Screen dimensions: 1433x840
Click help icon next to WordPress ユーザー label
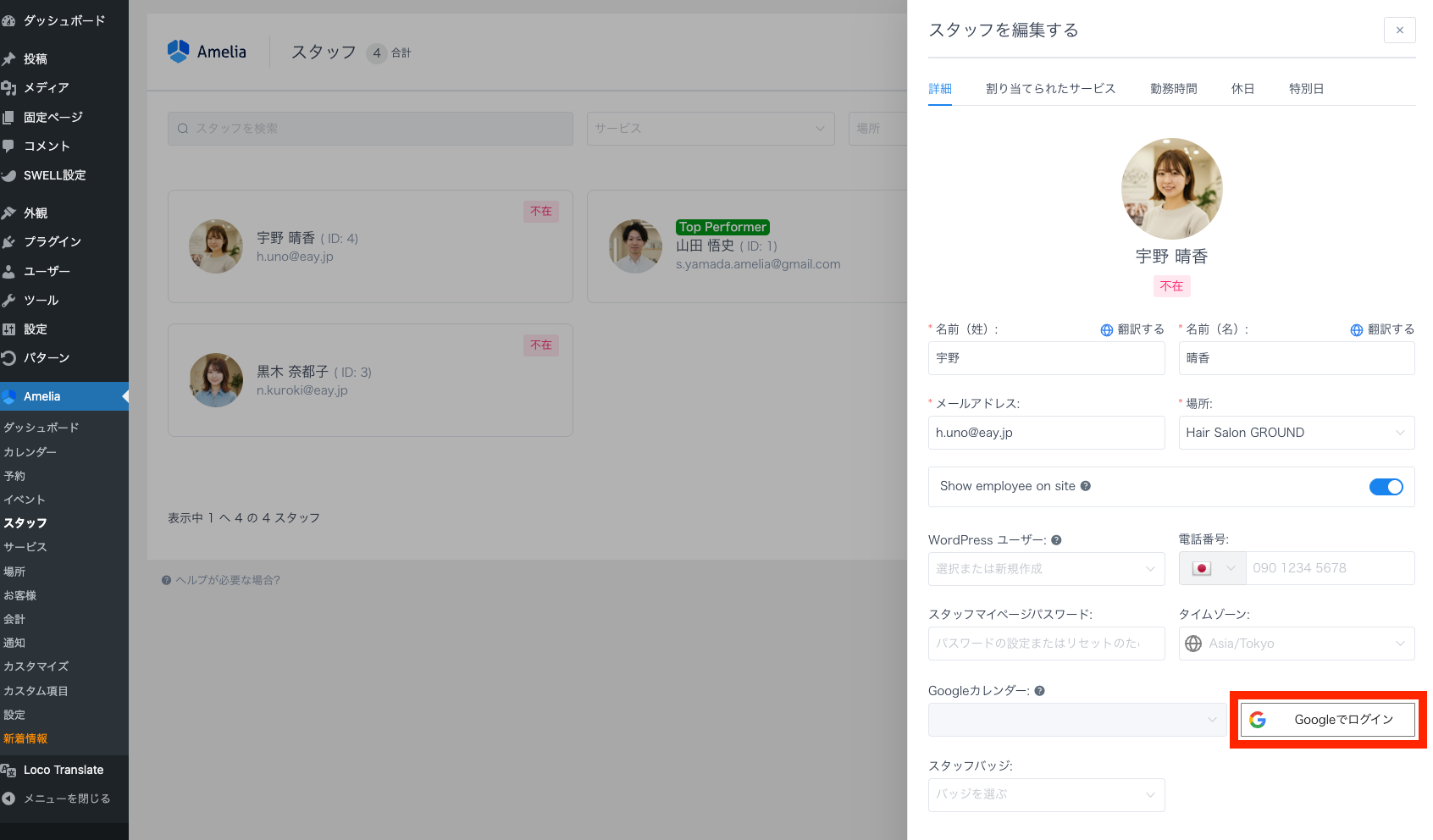1056,540
